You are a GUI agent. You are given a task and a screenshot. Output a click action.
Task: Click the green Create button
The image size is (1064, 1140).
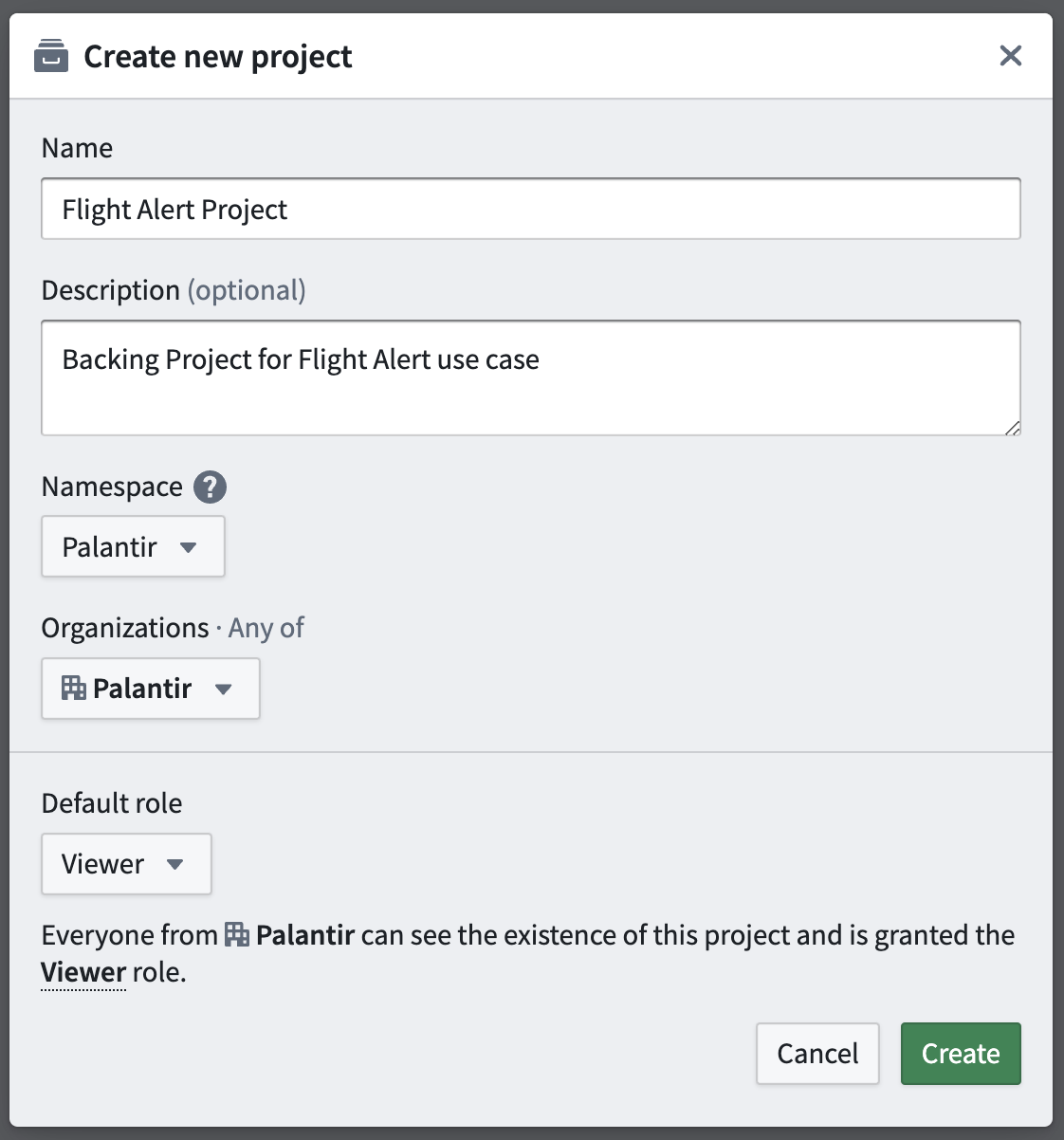coord(961,1054)
